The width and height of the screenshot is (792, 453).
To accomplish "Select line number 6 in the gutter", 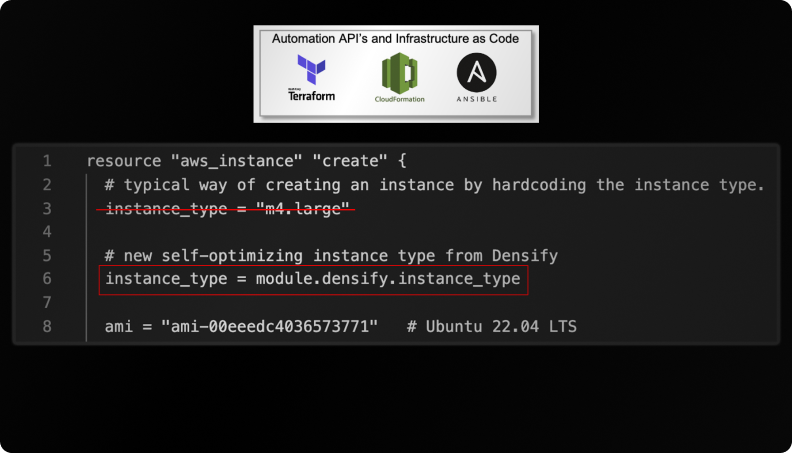I will click(47, 279).
